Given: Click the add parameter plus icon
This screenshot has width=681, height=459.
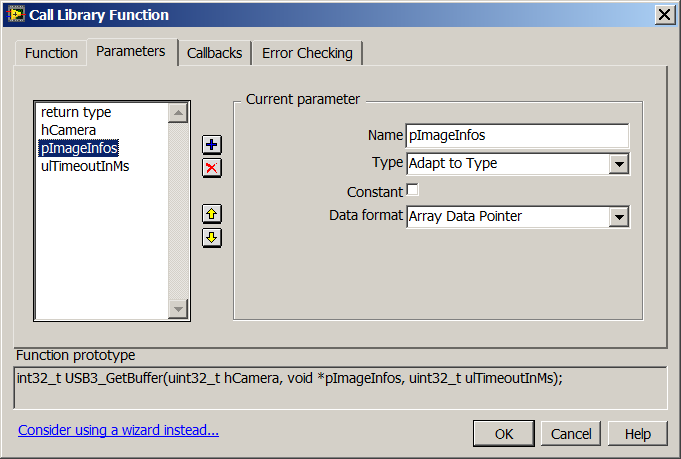Looking at the screenshot, I should click(x=212, y=145).
